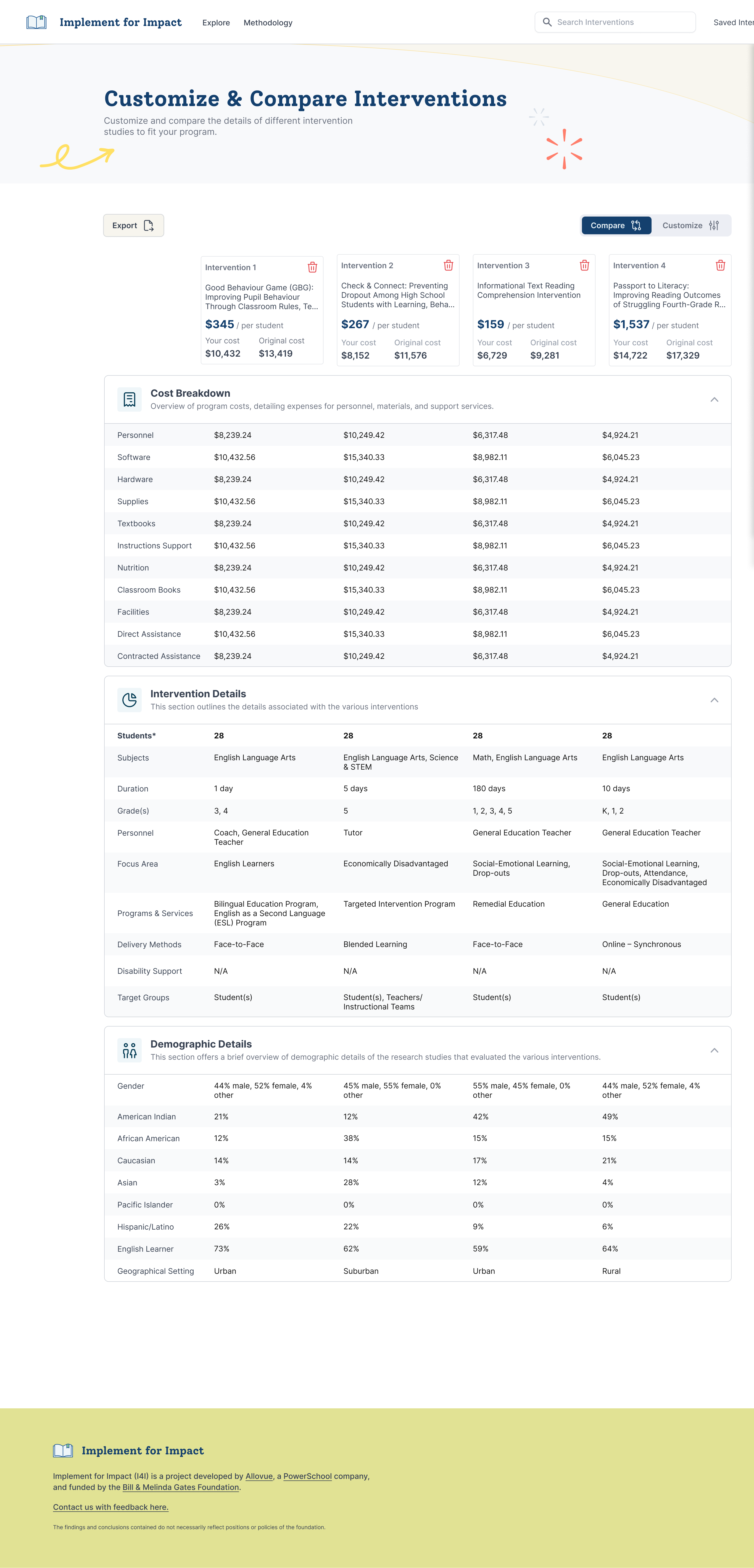Open the Bill & Melinda Gates Foundation link
Image resolution: width=754 pixels, height=1568 pixels.
coord(181,1487)
